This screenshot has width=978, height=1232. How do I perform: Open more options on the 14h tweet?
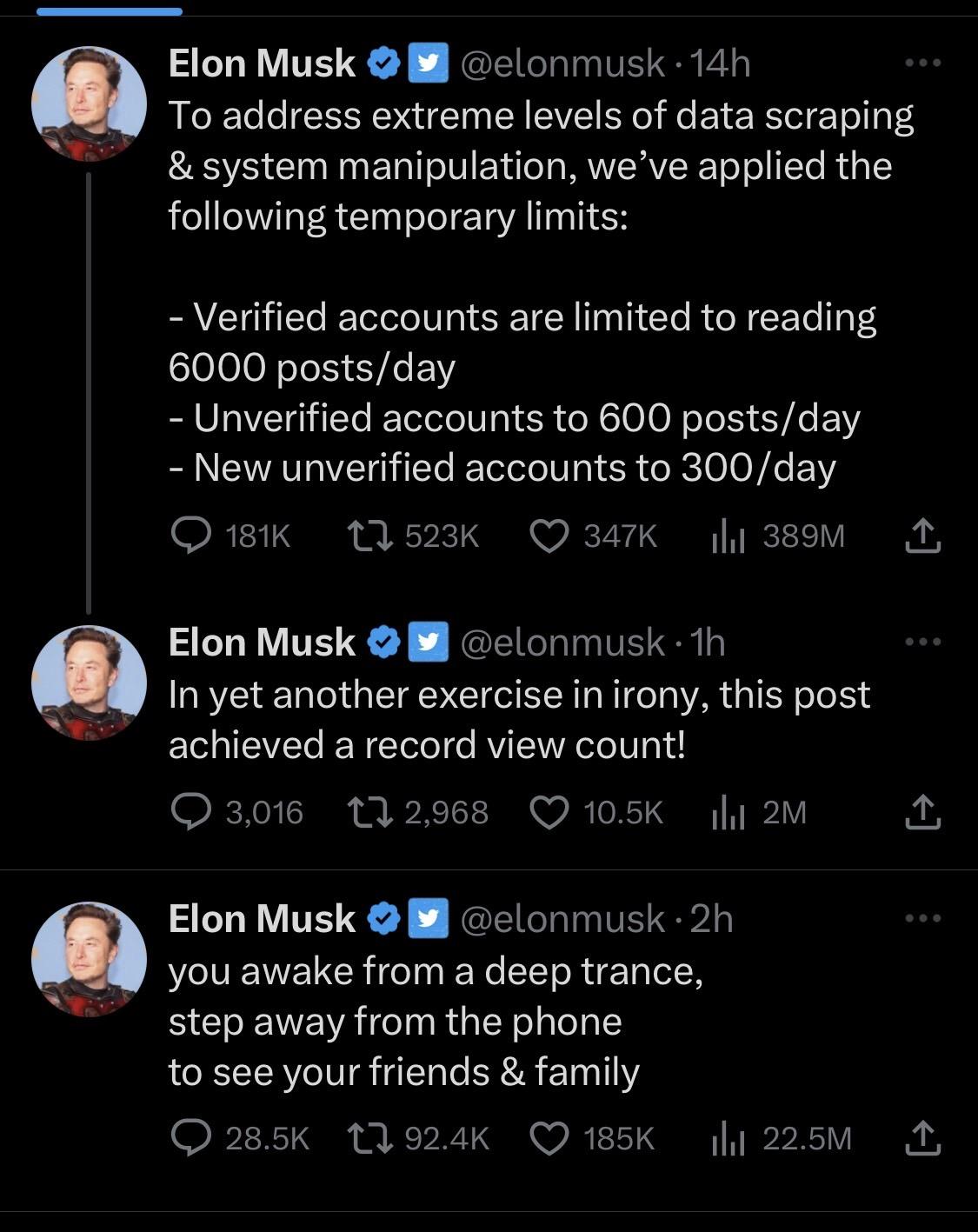click(x=922, y=63)
